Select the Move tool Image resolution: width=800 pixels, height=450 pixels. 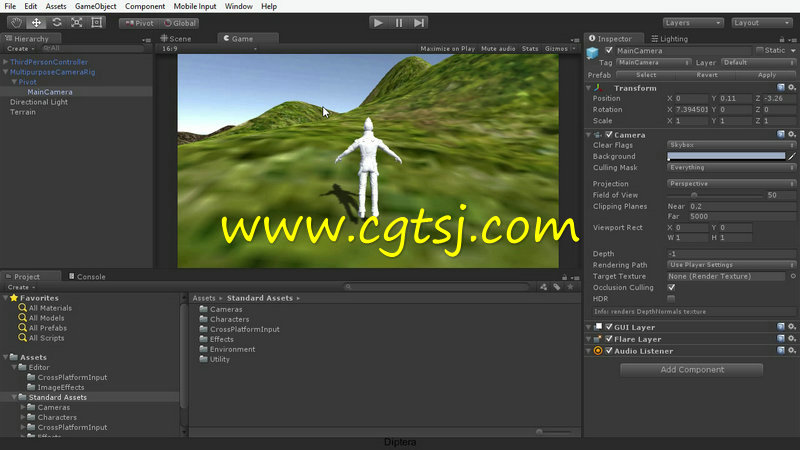(36, 22)
